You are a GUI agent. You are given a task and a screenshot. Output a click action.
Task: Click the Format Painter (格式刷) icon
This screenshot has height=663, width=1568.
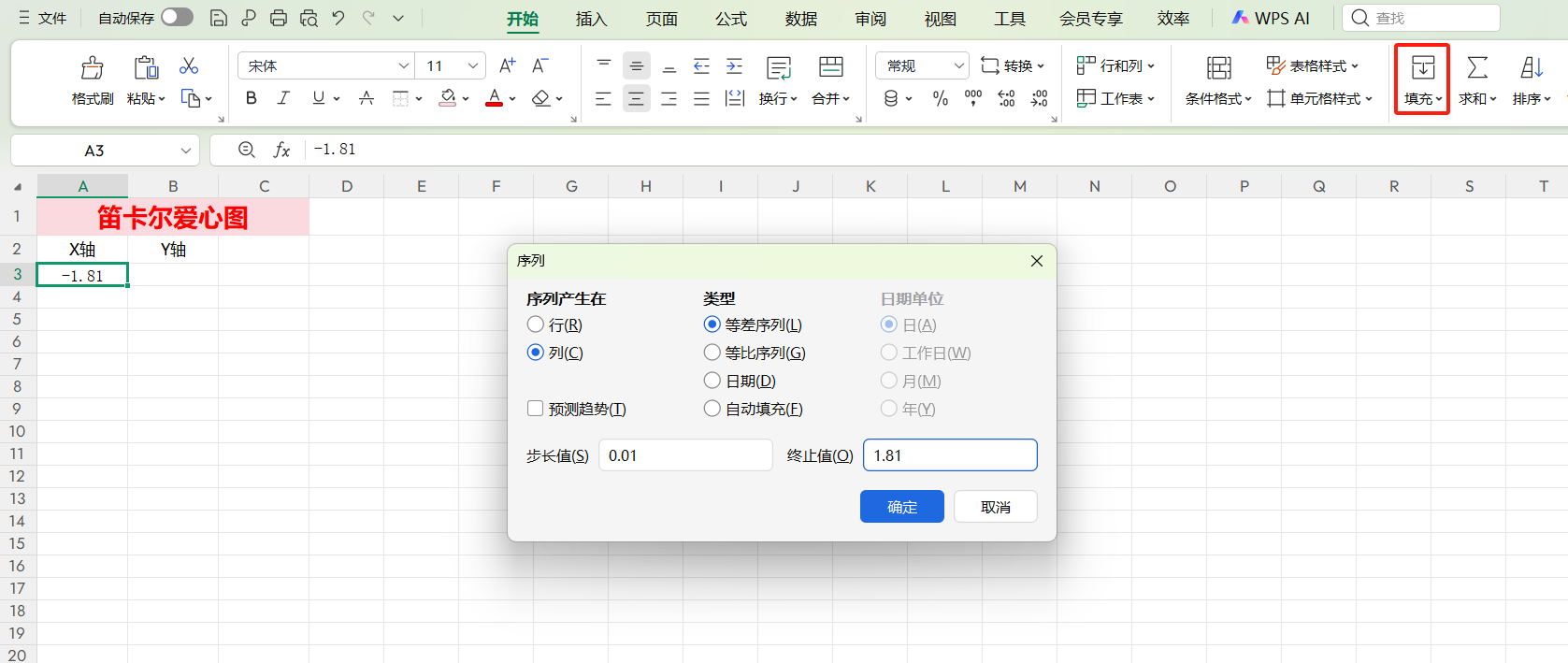92,67
